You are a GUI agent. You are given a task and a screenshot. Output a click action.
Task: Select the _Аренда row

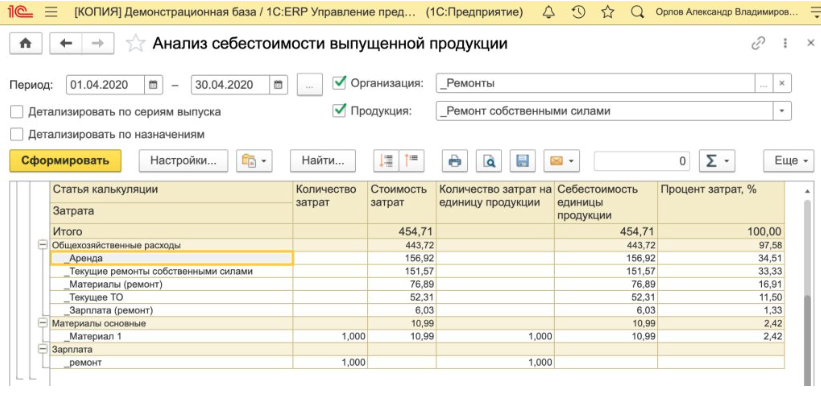point(172,259)
